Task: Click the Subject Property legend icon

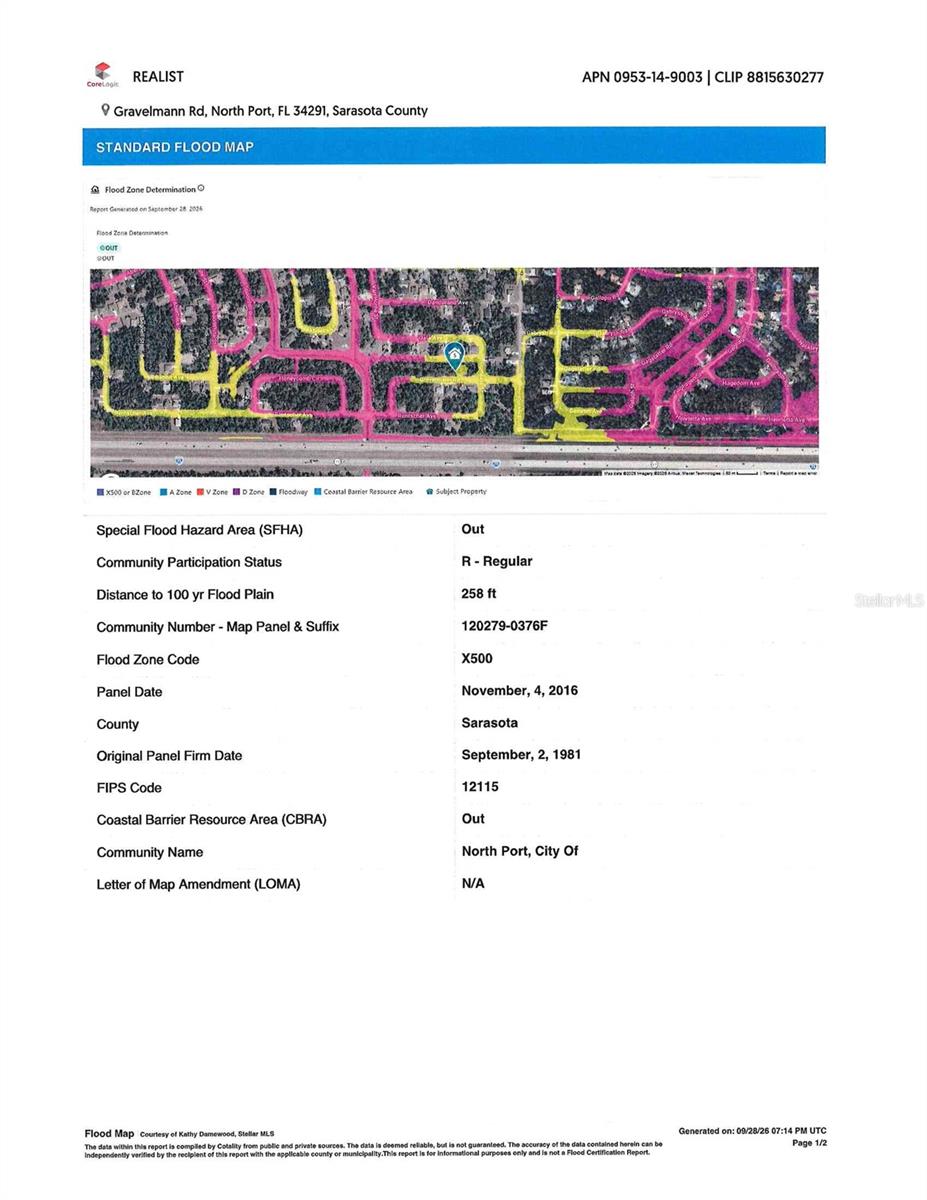Action: pos(429,492)
